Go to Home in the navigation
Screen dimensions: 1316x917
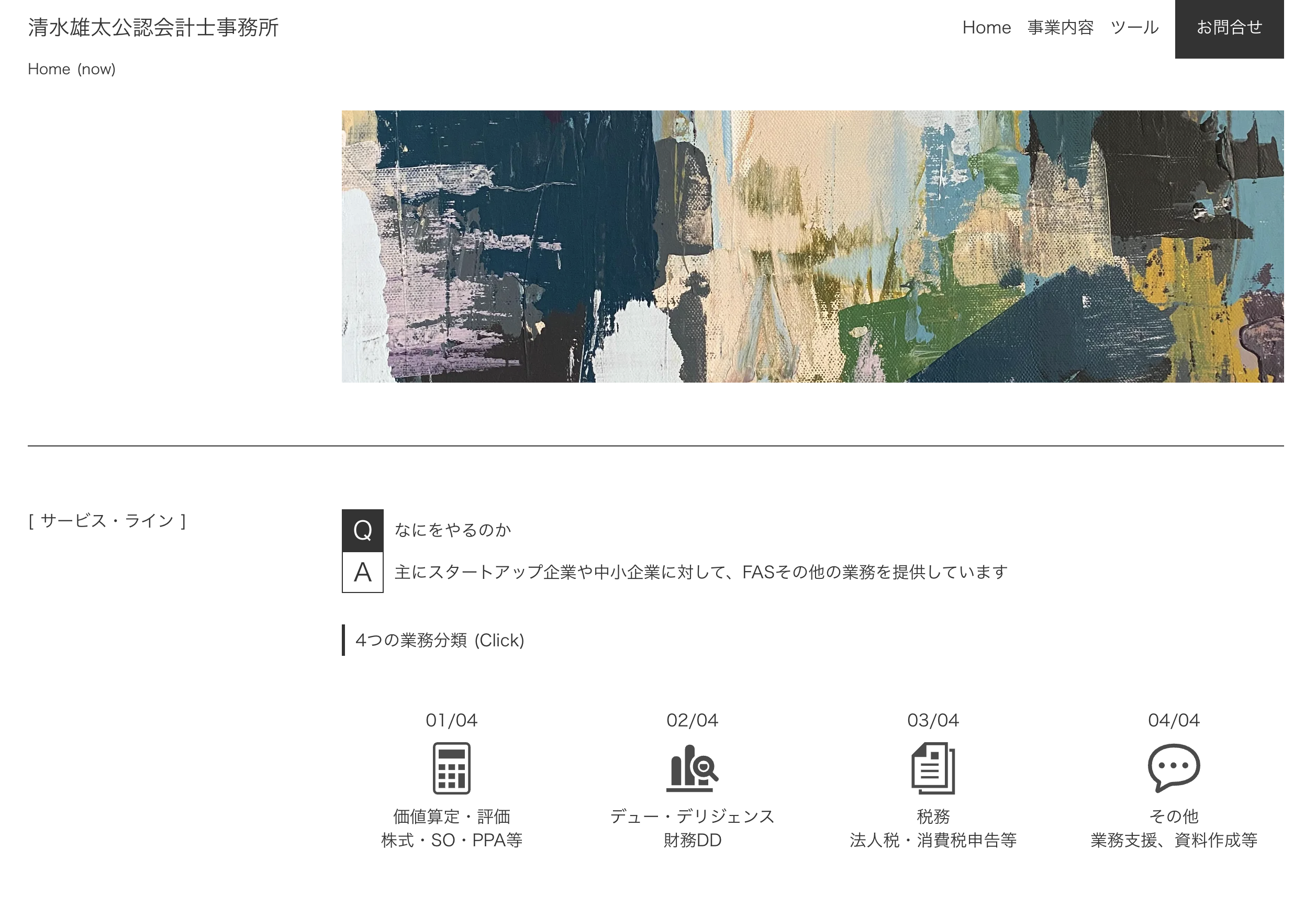pos(986,28)
